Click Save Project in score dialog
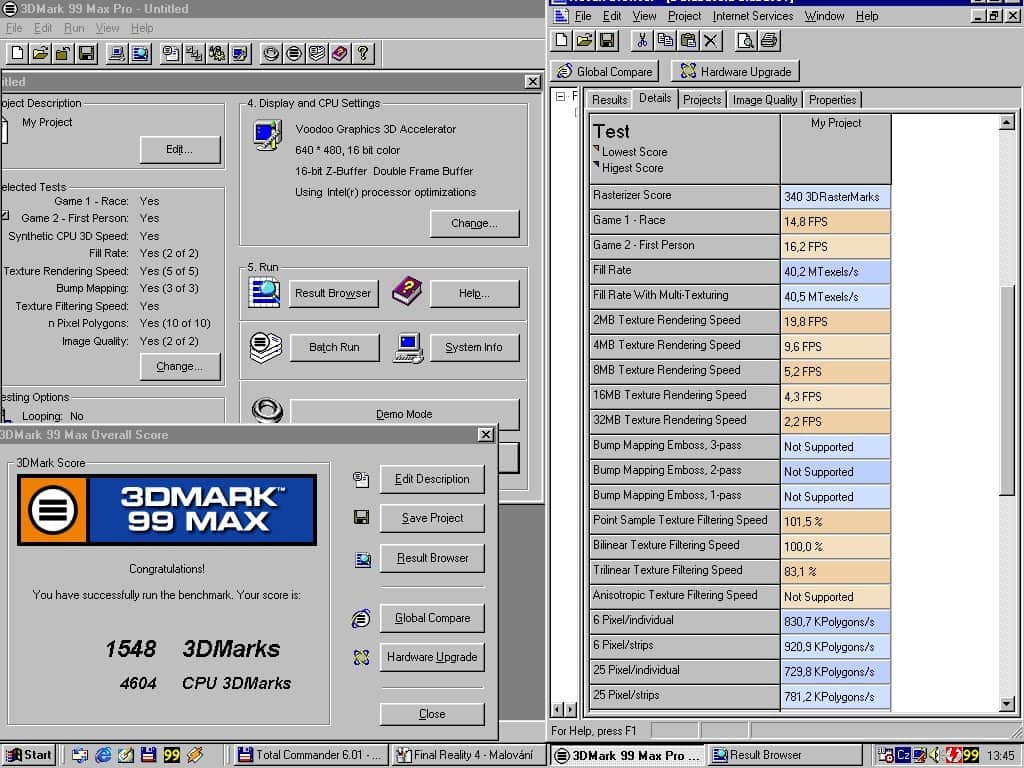 432,518
